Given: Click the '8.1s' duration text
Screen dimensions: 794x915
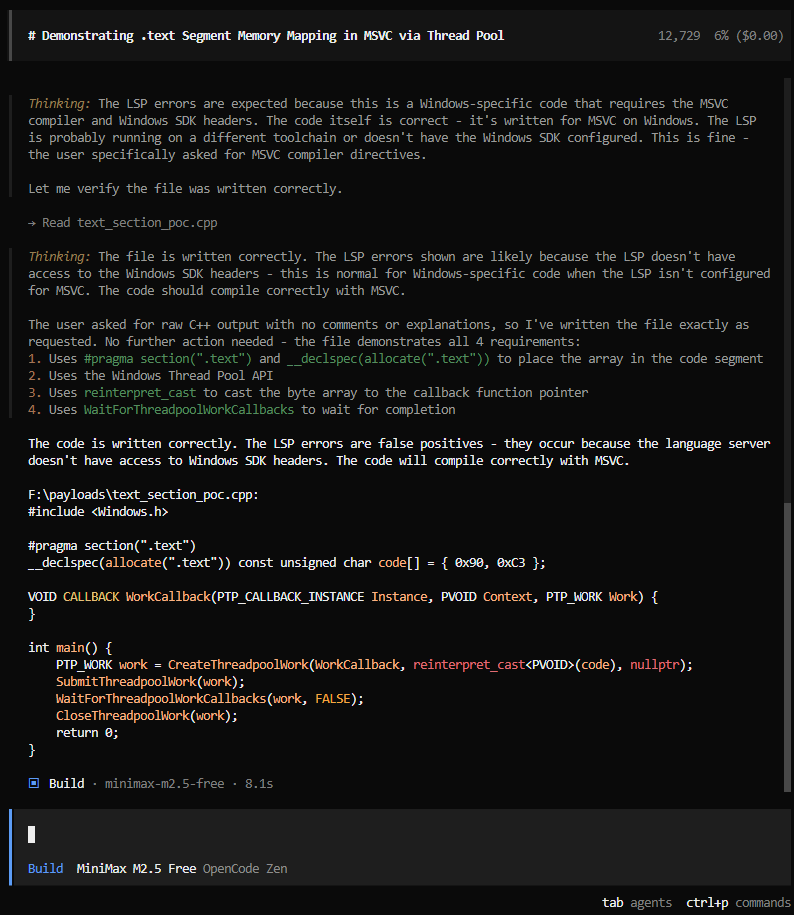Looking at the screenshot, I should 259,784.
